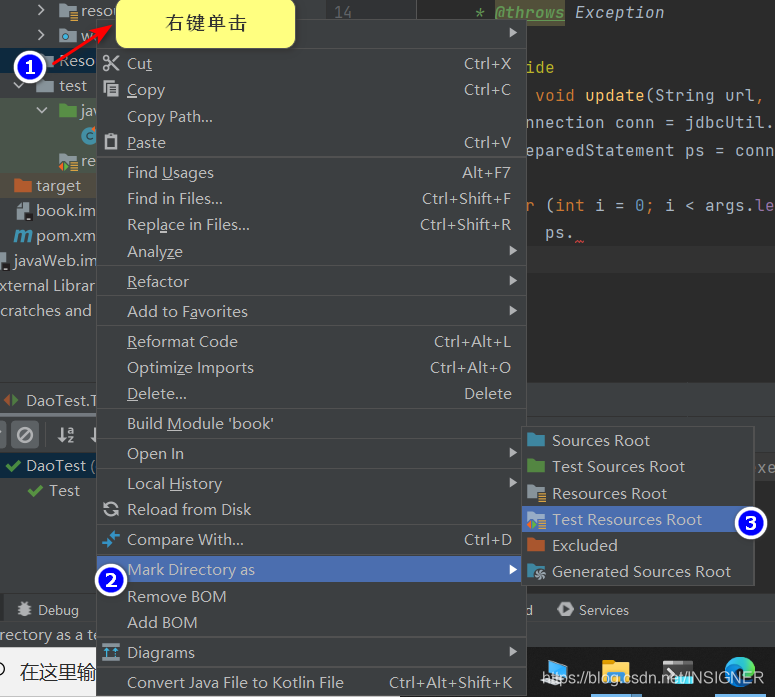Screen dimensions: 775x697
Task: Click the Copy pages icon
Action: coord(111,89)
